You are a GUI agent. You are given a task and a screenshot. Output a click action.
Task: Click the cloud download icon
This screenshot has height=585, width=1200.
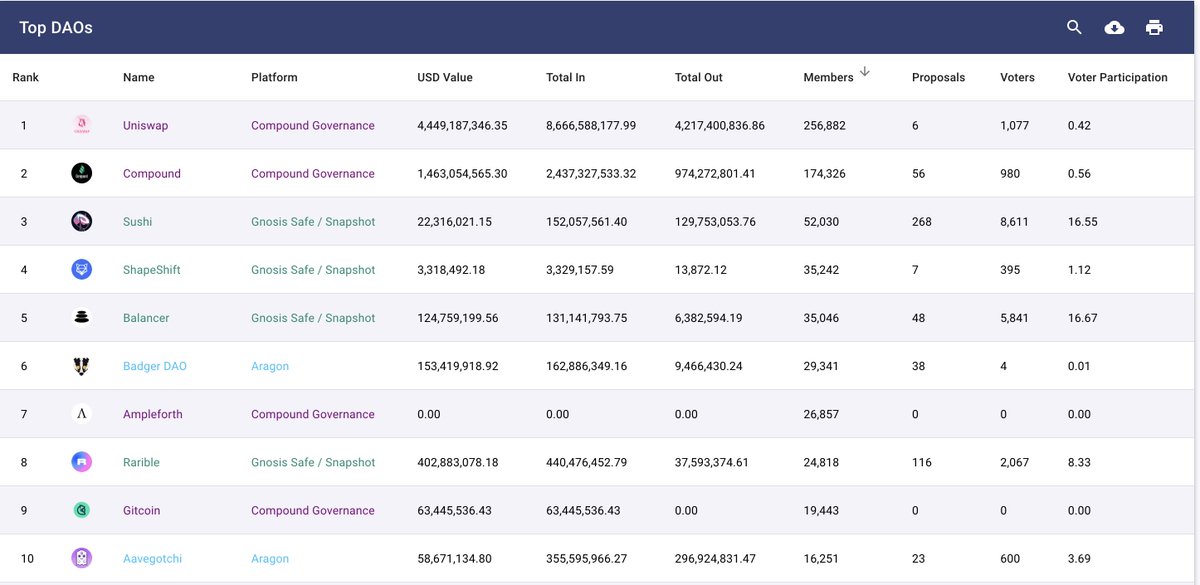(x=1114, y=27)
